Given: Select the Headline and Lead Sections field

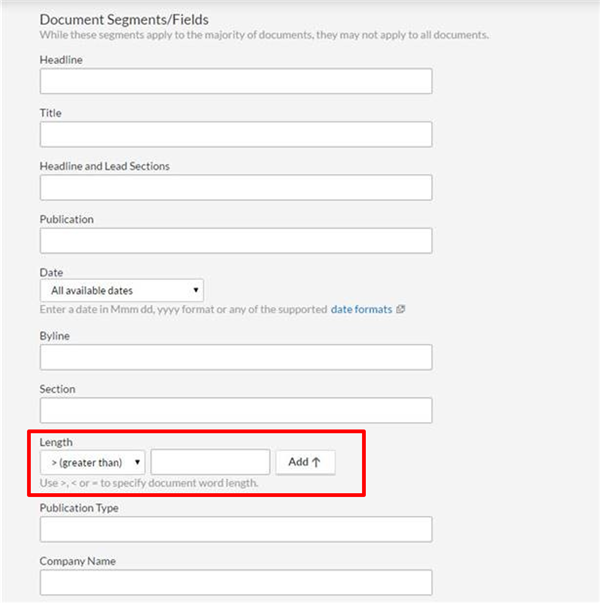Looking at the screenshot, I should [236, 187].
